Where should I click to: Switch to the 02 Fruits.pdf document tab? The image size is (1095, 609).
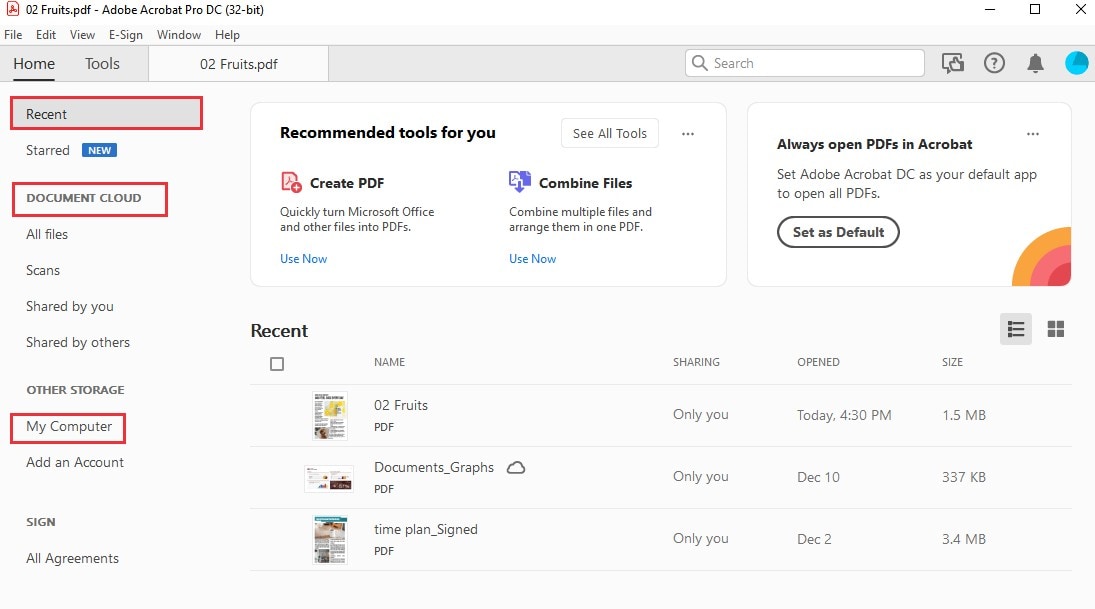pyautogui.click(x=239, y=64)
